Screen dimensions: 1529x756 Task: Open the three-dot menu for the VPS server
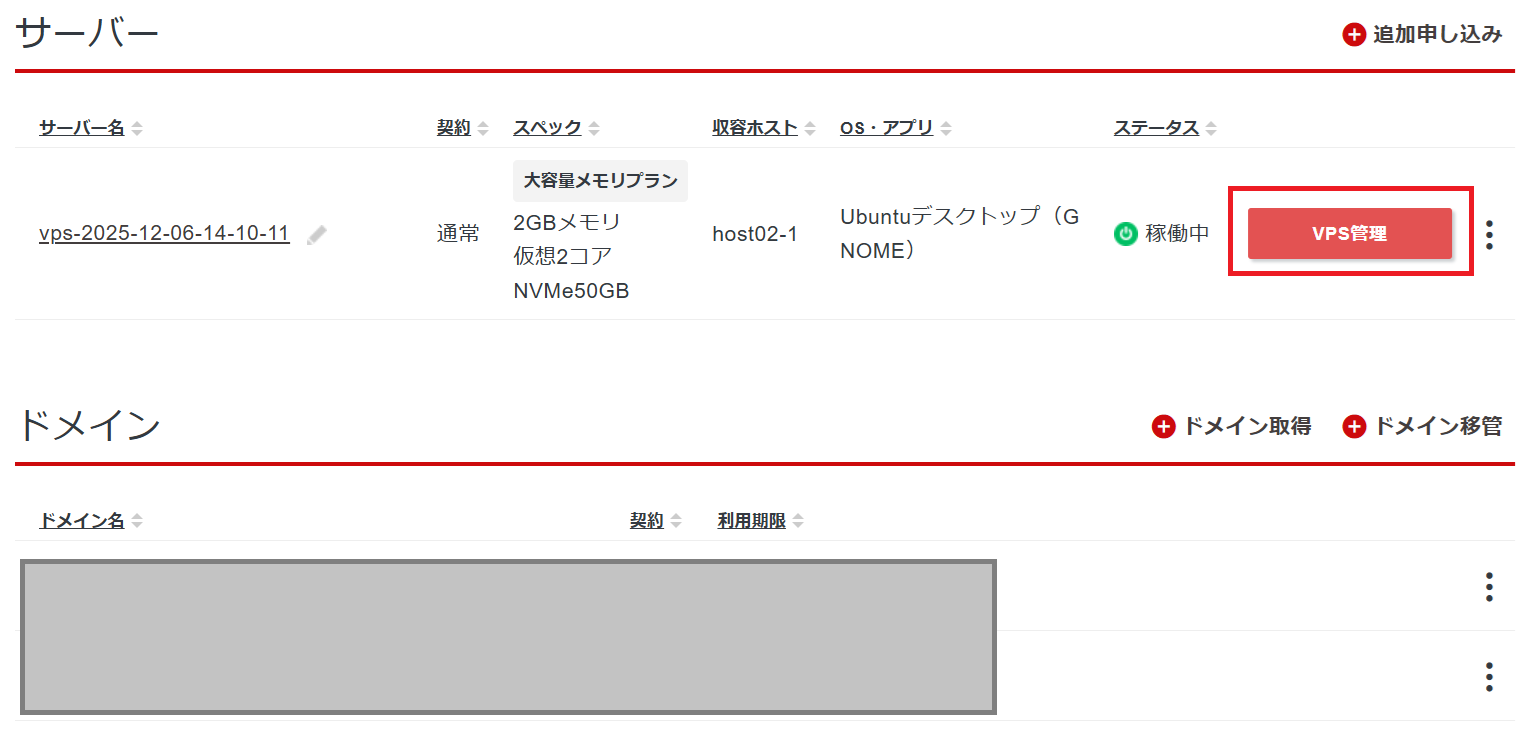pos(1489,235)
